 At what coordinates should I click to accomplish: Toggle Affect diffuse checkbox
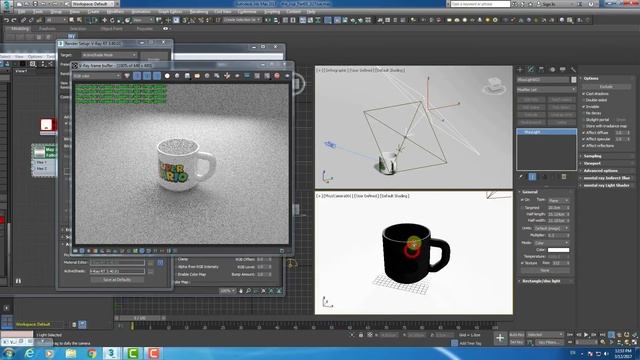pos(584,133)
